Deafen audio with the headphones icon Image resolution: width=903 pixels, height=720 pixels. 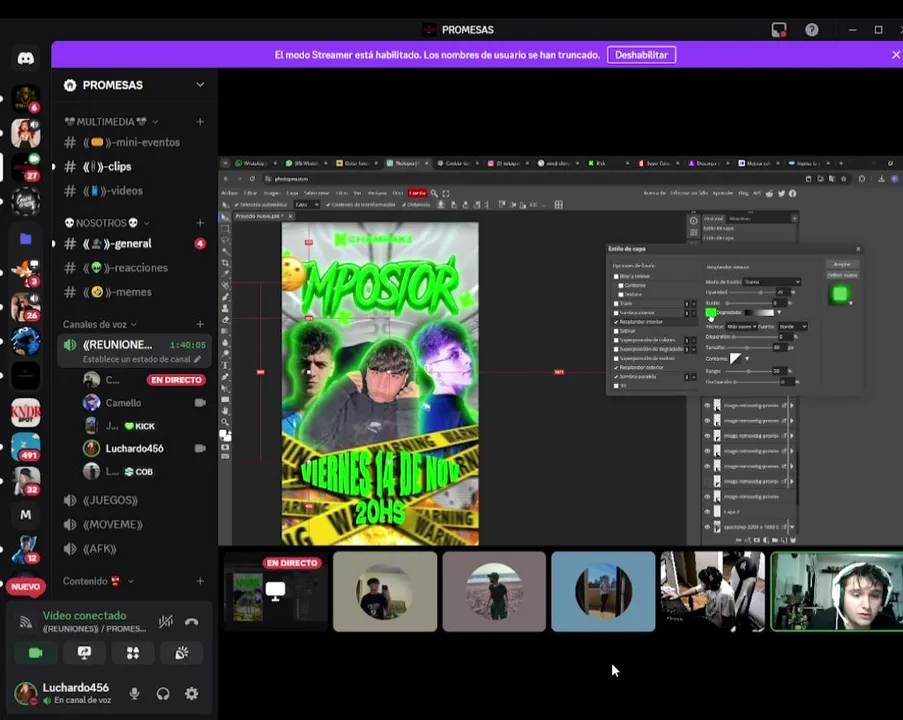[x=163, y=694]
